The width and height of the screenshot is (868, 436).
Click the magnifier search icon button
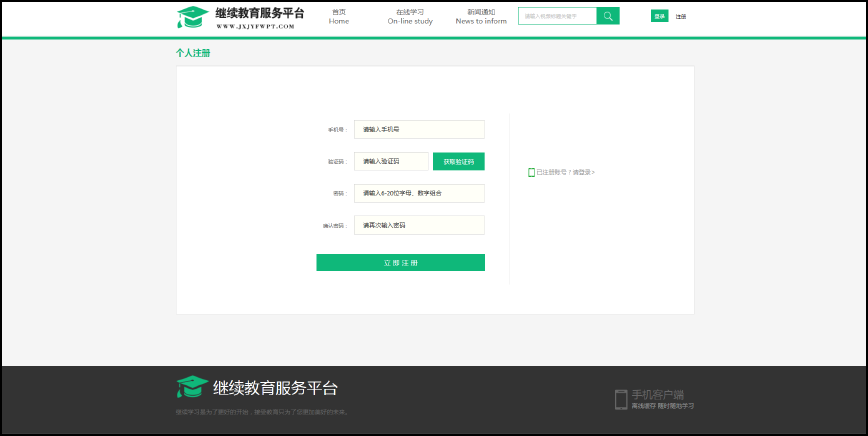coord(607,16)
